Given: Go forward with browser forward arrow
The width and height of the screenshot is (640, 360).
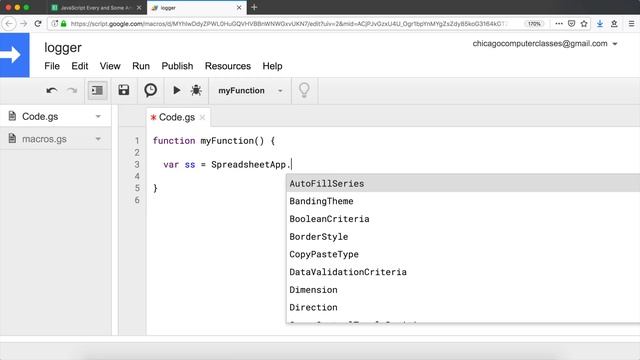Looking at the screenshot, I should pyautogui.click(x=24, y=24).
